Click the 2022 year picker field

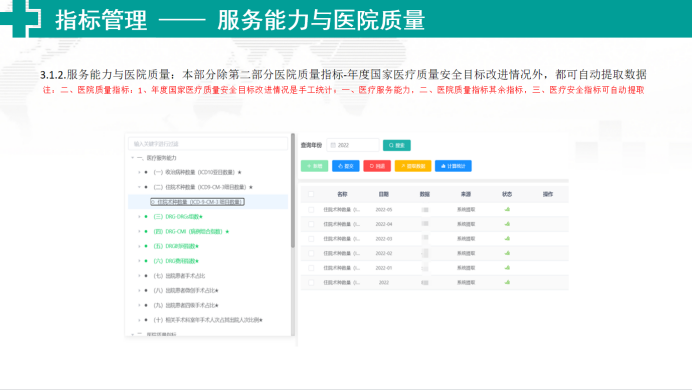coord(353,145)
